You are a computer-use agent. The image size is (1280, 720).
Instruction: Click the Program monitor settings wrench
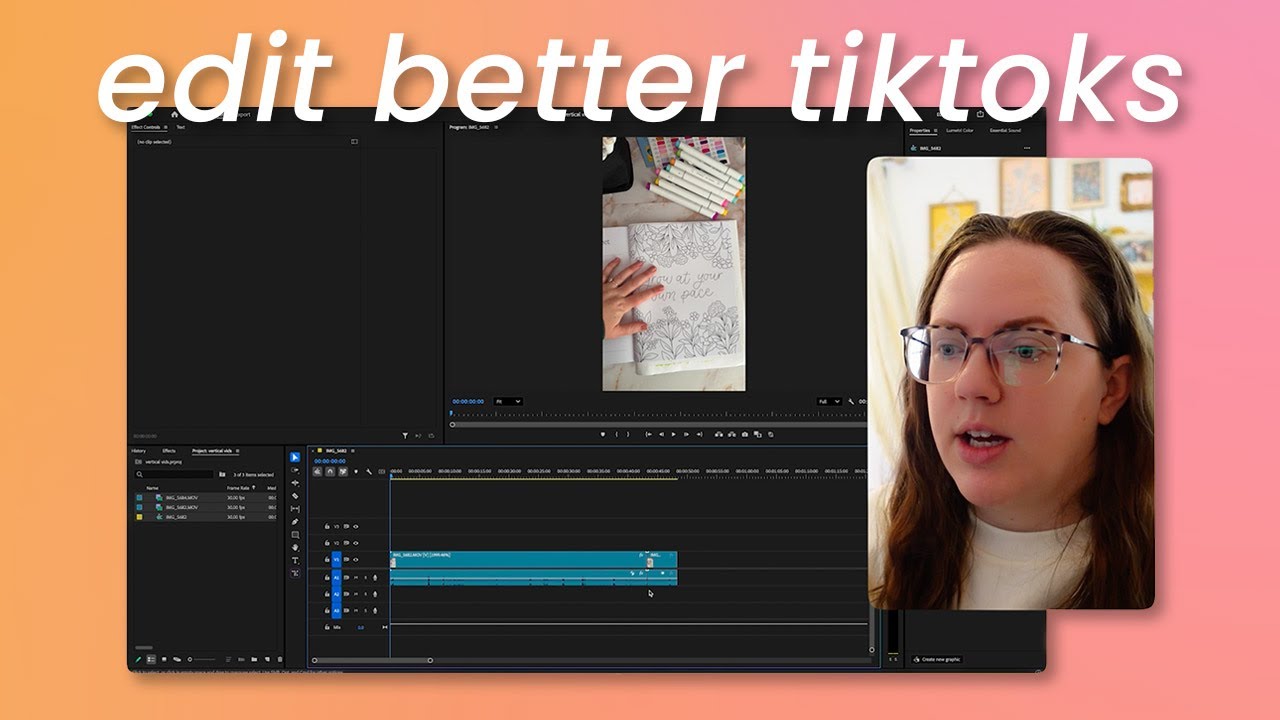pos(851,401)
